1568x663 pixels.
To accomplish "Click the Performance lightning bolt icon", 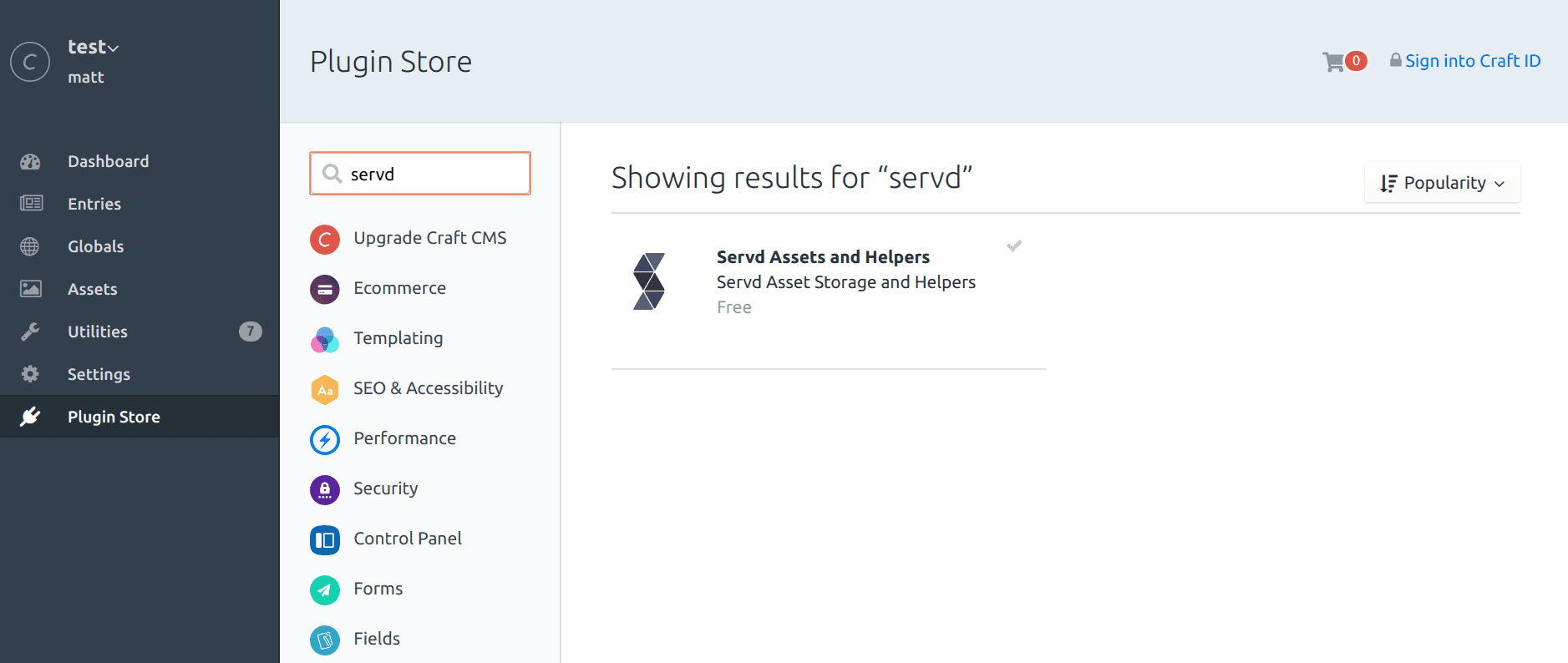I will point(325,440).
